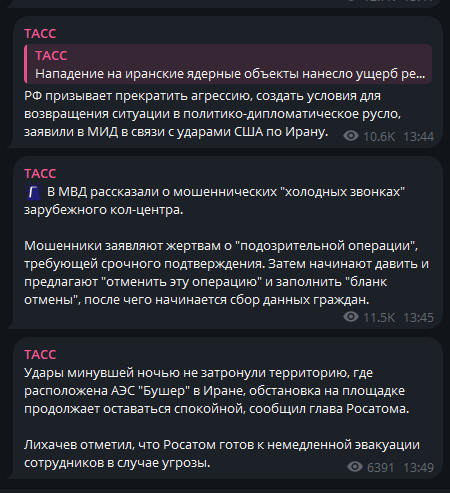Click the paragraph about scammers' suspicious operation
The width and height of the screenshot is (450, 493).
226,273
